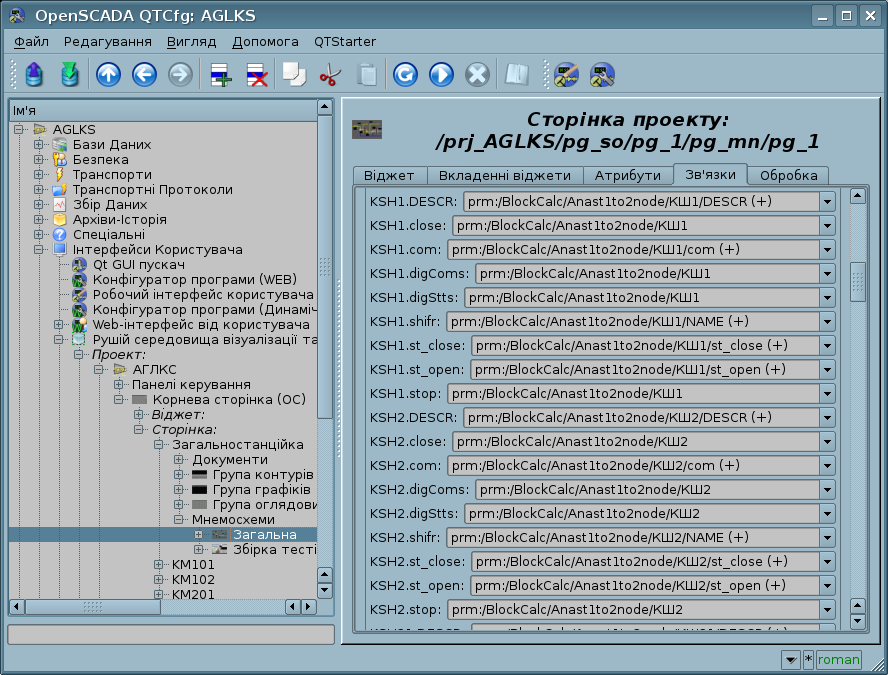Click the links list vertical scrollbar handle
The height and width of the screenshot is (675, 888).
pos(857,282)
